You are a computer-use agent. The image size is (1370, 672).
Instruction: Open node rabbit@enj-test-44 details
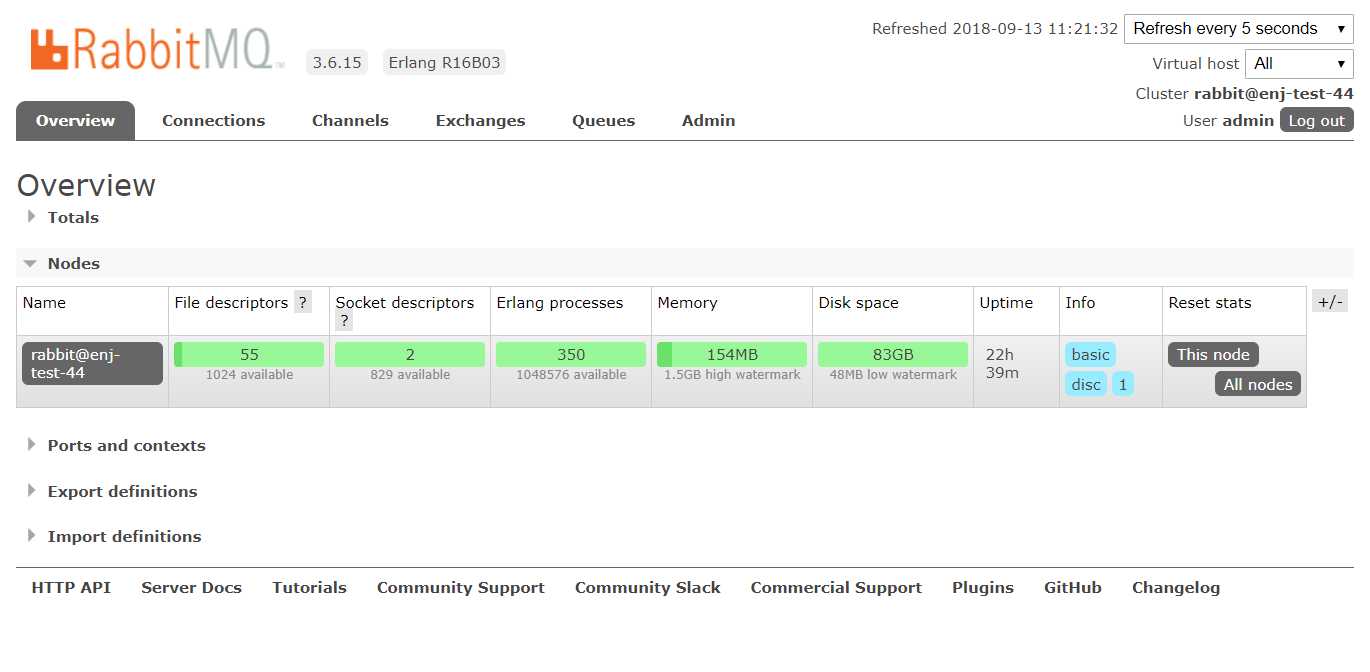tap(92, 363)
